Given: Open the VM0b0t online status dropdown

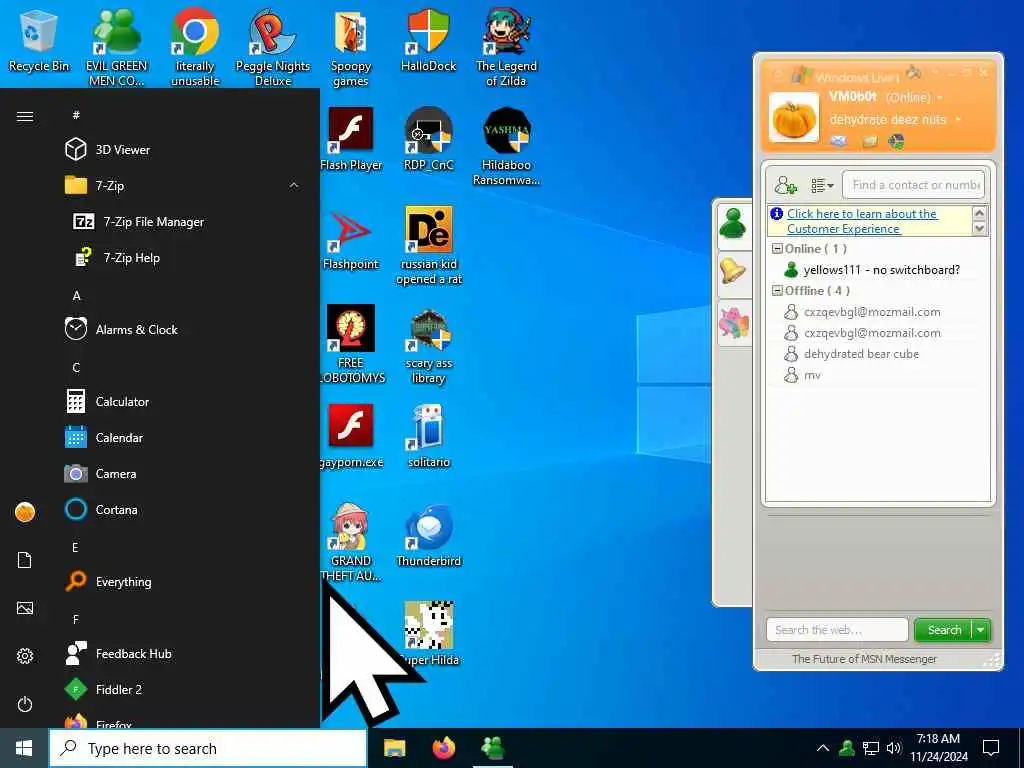Looking at the screenshot, I should point(940,97).
